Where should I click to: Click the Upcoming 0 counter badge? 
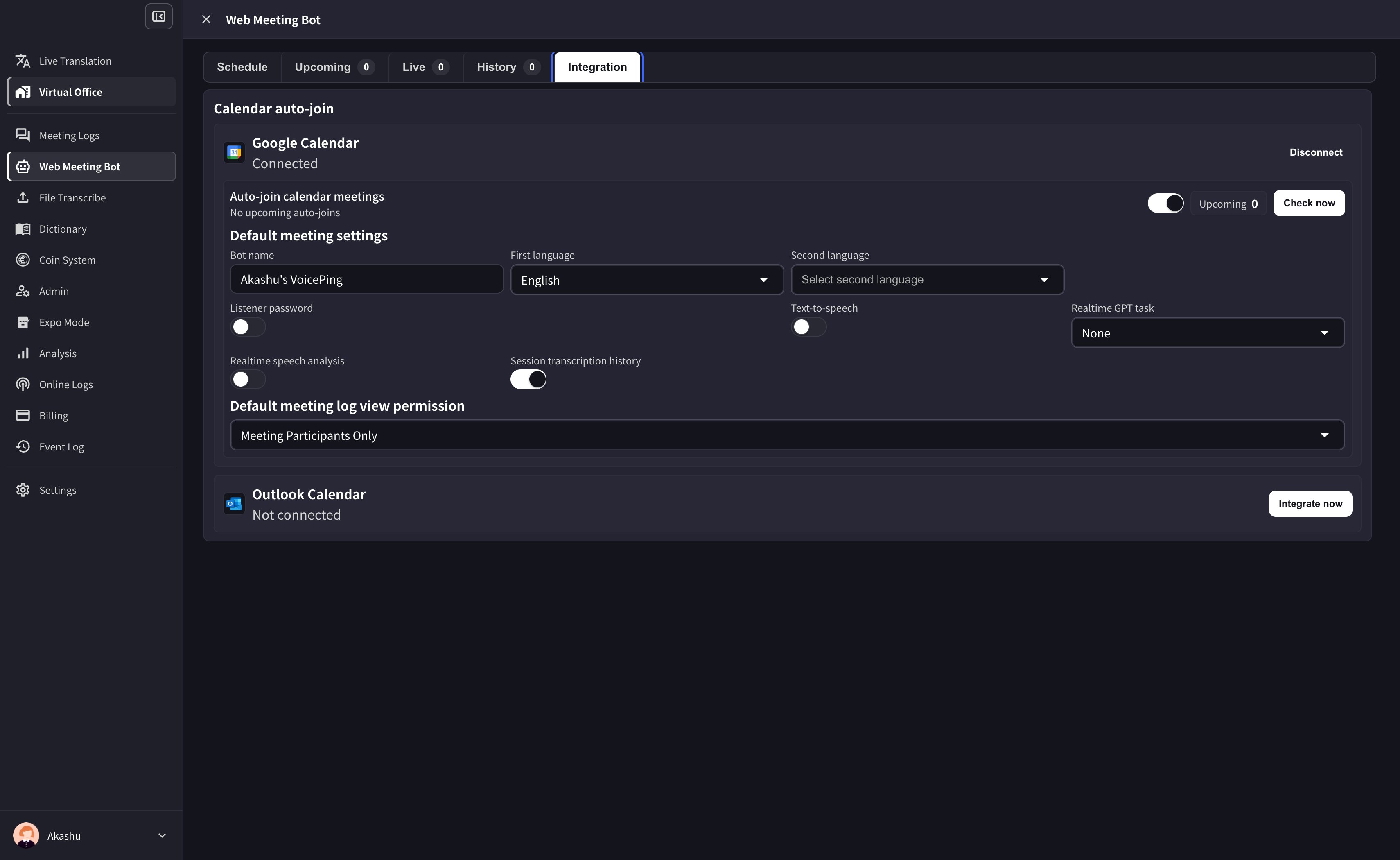(x=1228, y=204)
